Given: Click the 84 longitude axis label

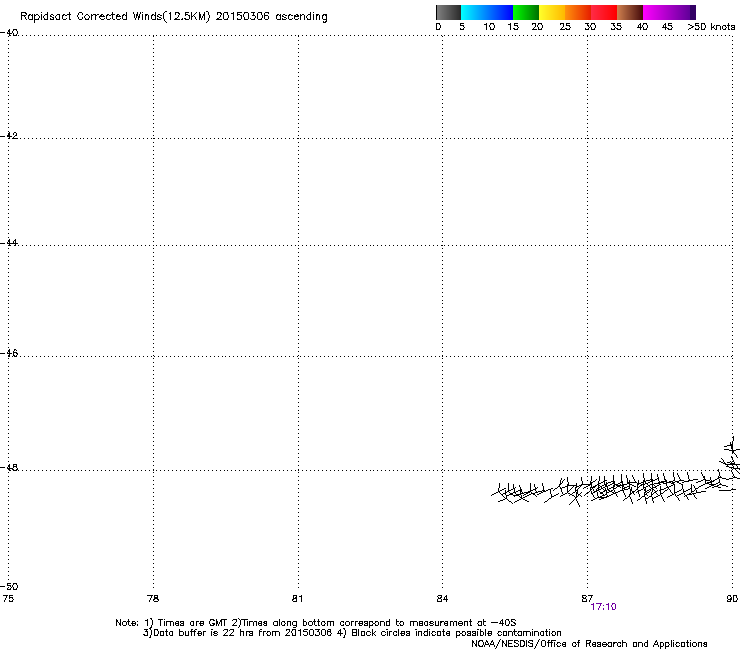Looking at the screenshot, I should click(x=442, y=599).
